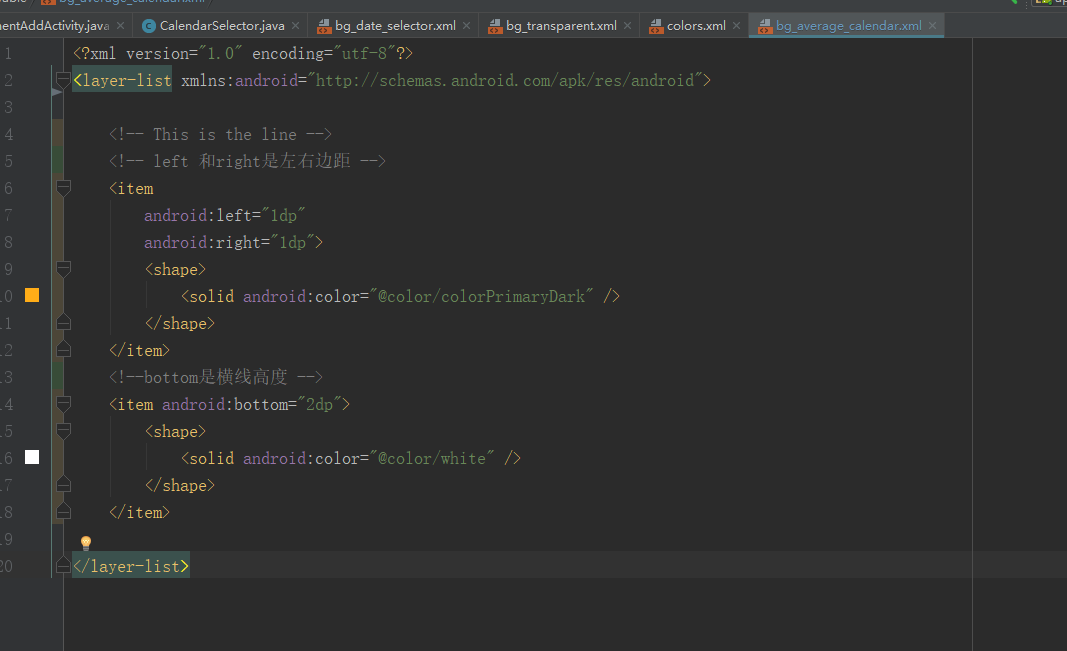Screen dimensions: 1067x651
Task: Click the "This is the line" comment
Action: point(220,134)
